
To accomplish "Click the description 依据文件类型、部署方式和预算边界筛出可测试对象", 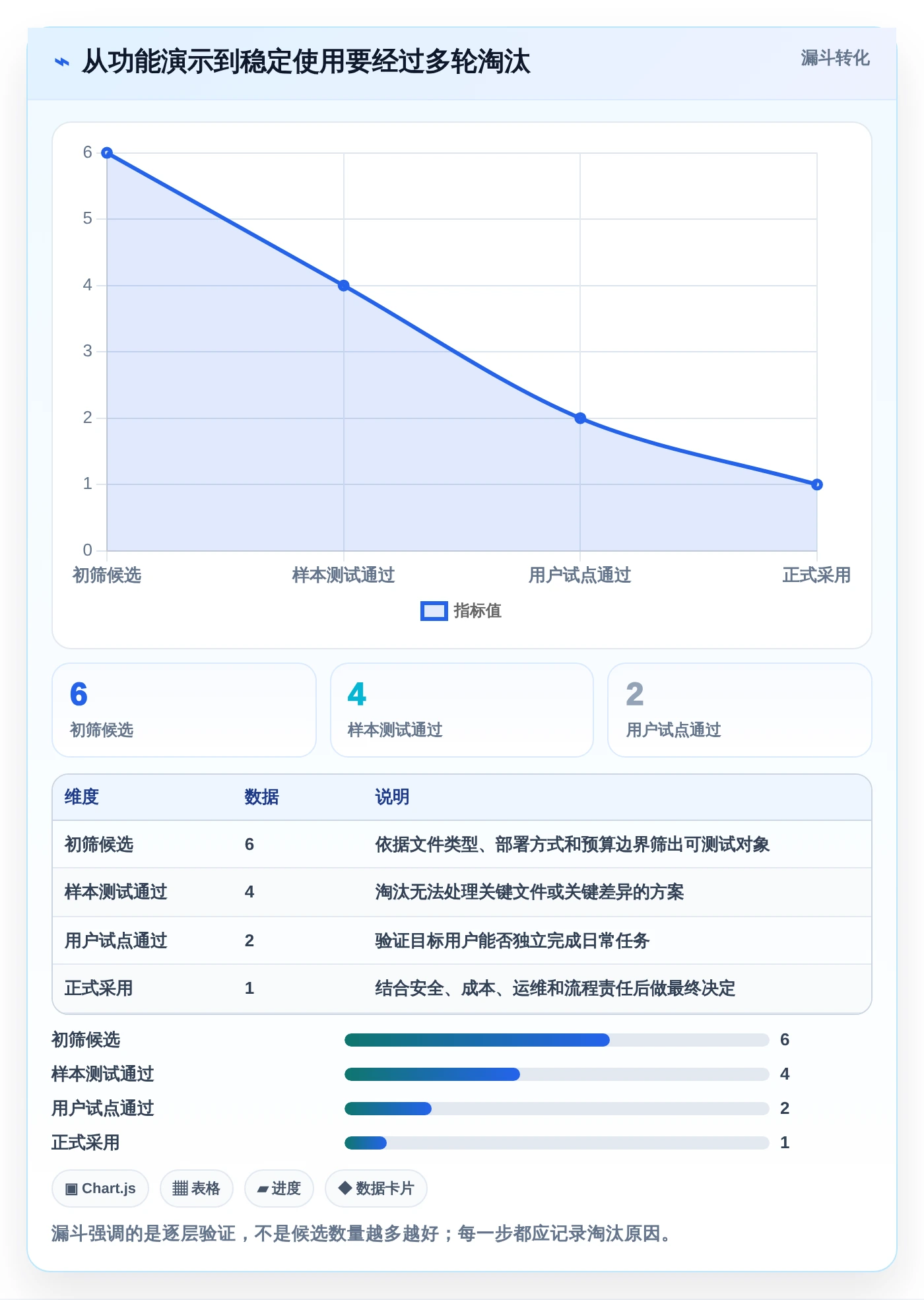I will (572, 845).
